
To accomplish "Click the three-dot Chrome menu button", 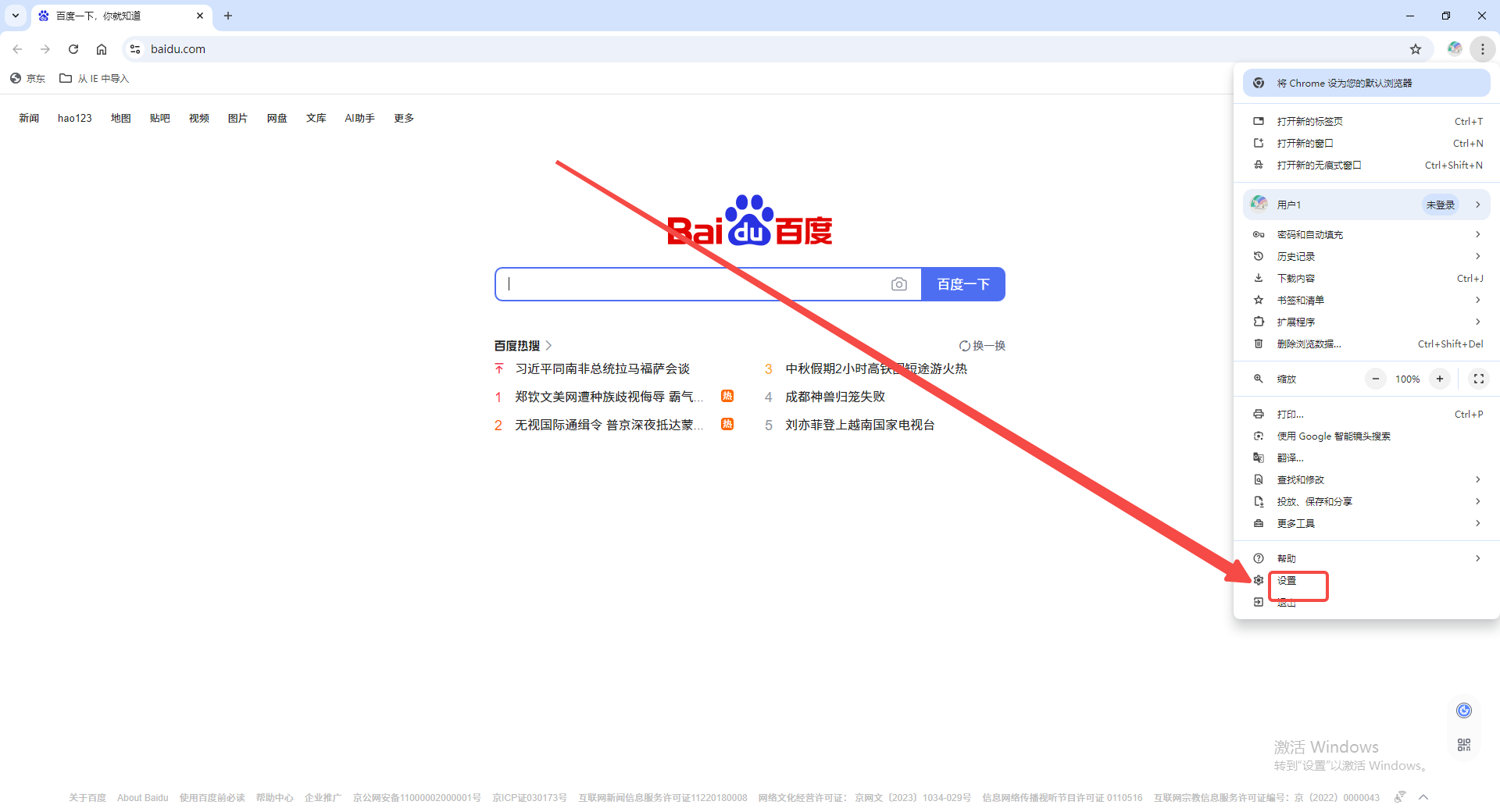I will coord(1482,49).
